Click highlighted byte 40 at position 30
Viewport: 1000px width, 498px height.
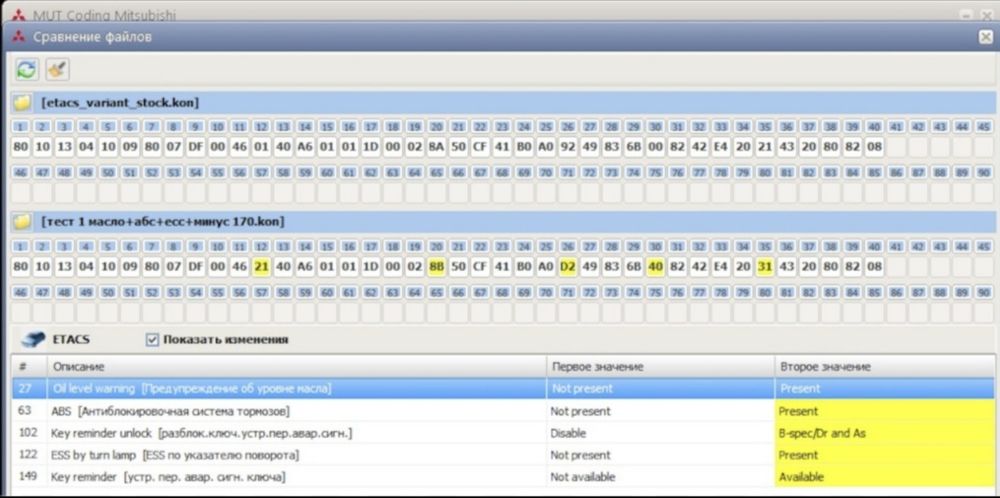coord(656,267)
